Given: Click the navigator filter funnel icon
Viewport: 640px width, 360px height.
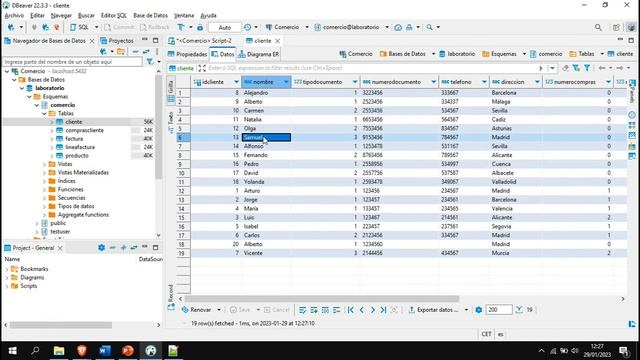Looking at the screenshot, I should click(150, 62).
